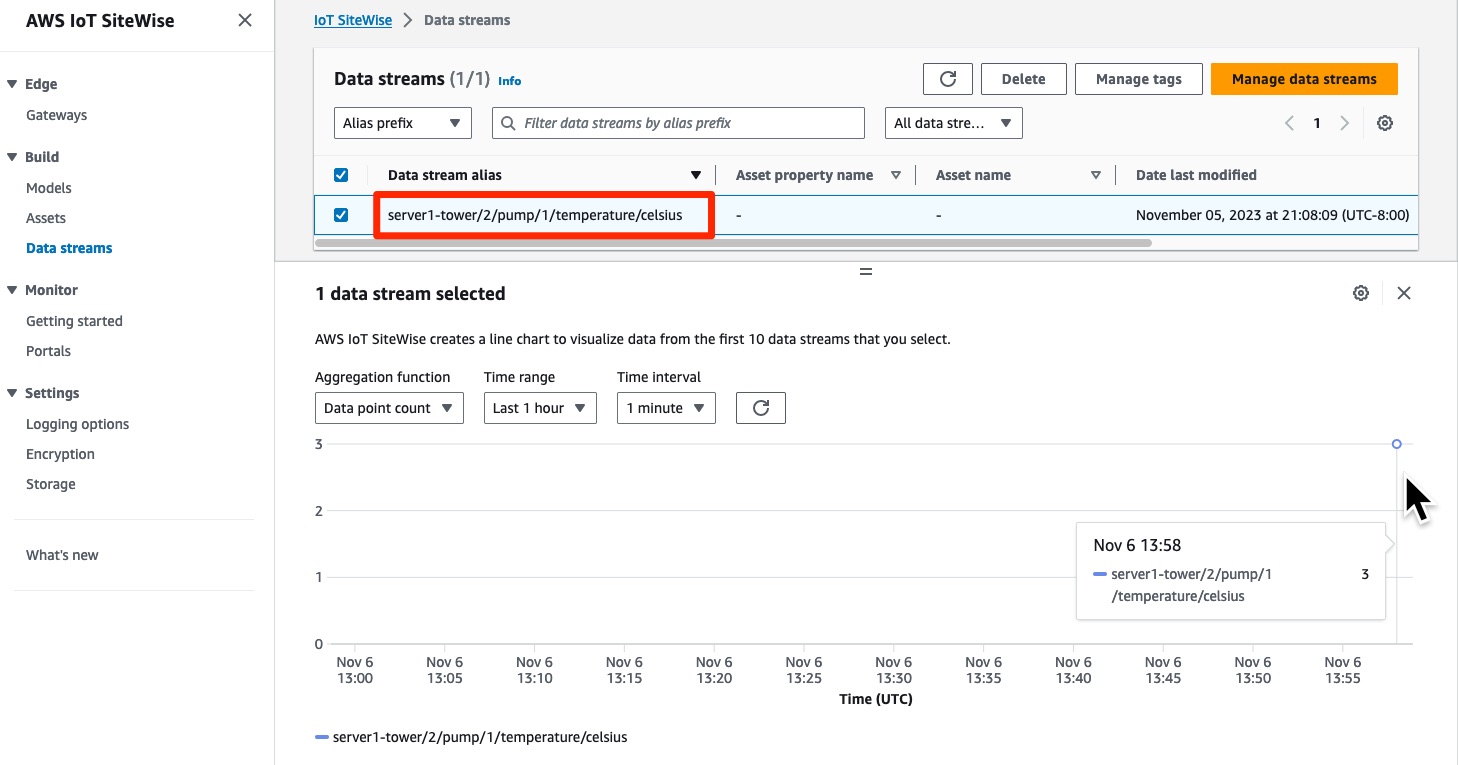This screenshot has width=1458, height=765.
Task: Sort by Data stream alias column
Action: 696,175
